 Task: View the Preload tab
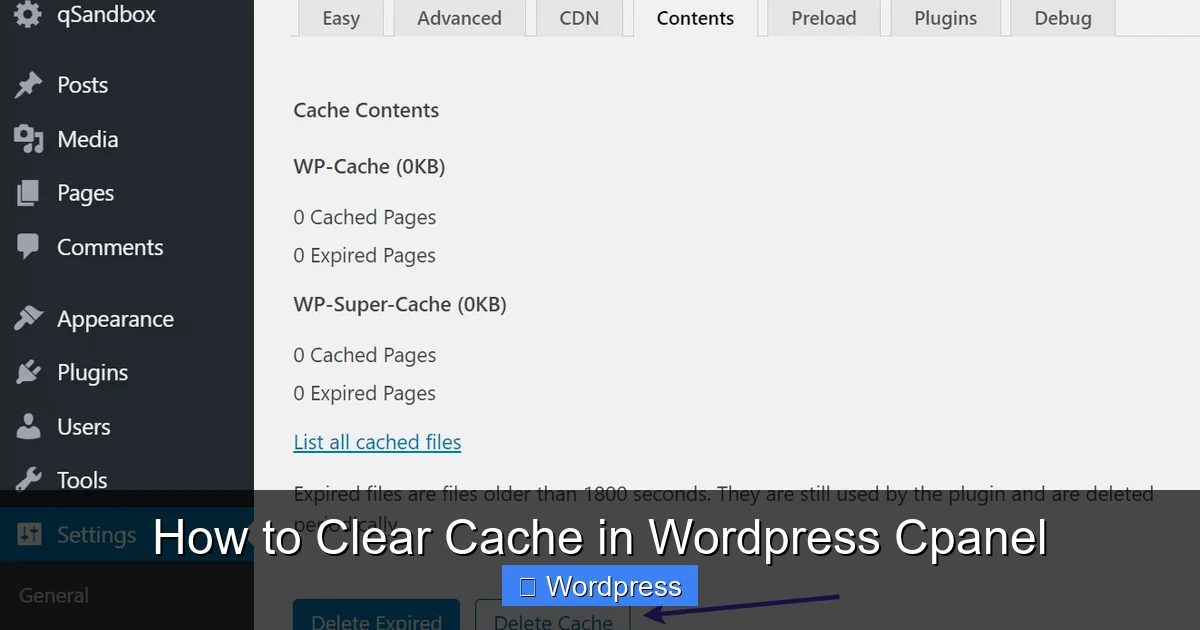(x=823, y=18)
